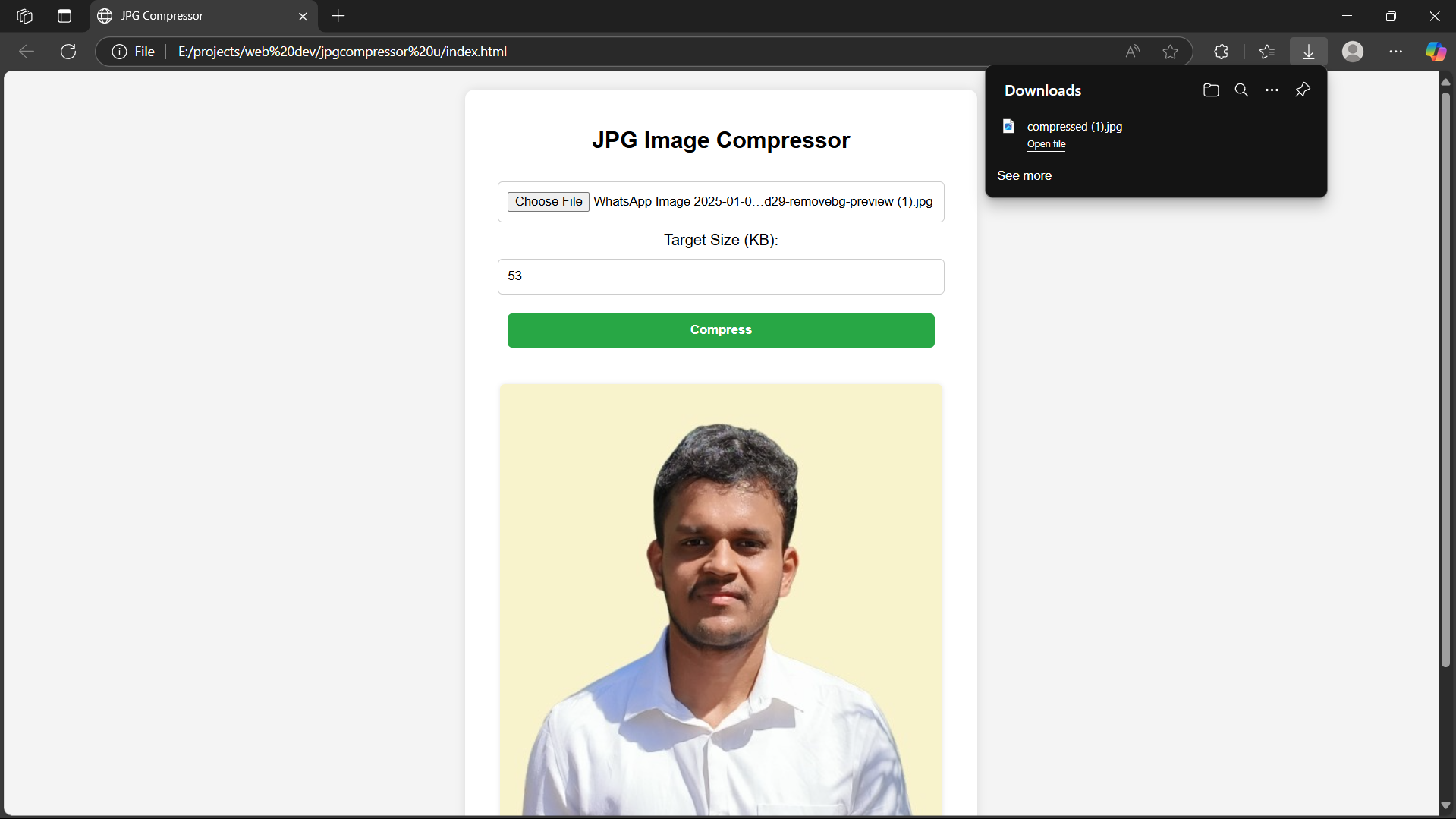This screenshot has width=1456, height=819.
Task: Open more options in Downloads panel
Action: click(1272, 90)
